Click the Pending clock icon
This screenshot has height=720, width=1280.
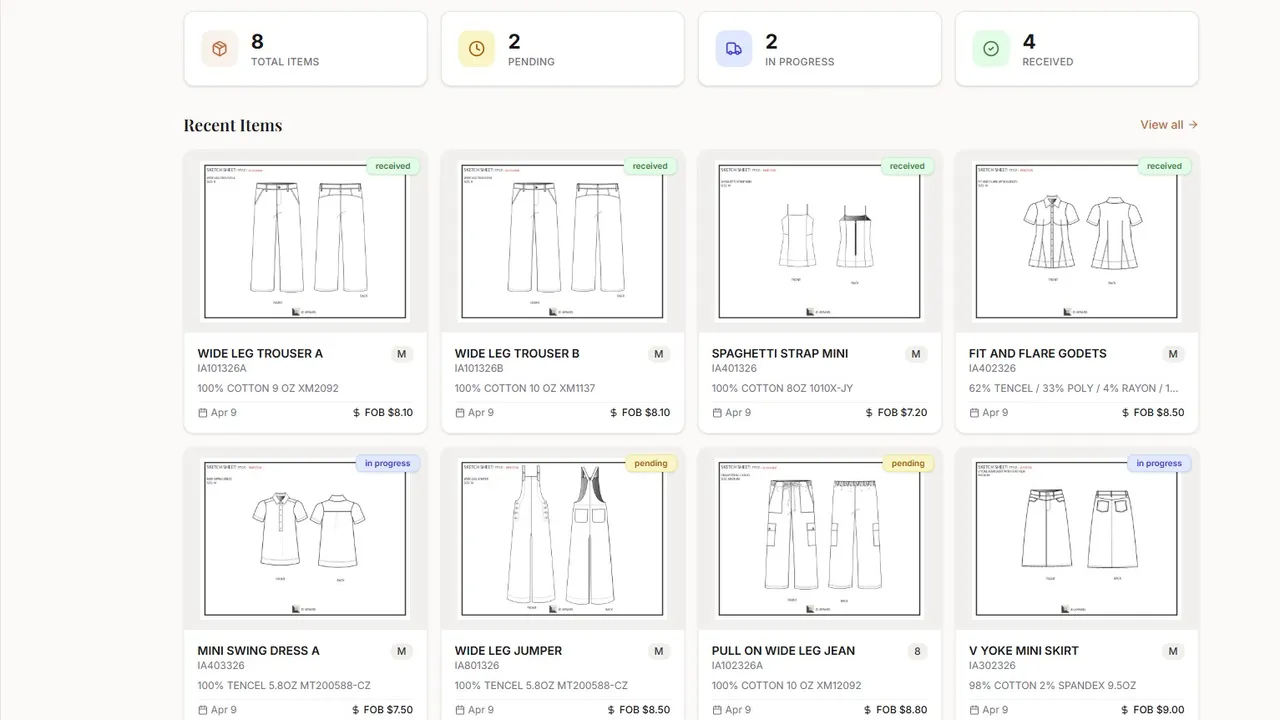click(476, 48)
